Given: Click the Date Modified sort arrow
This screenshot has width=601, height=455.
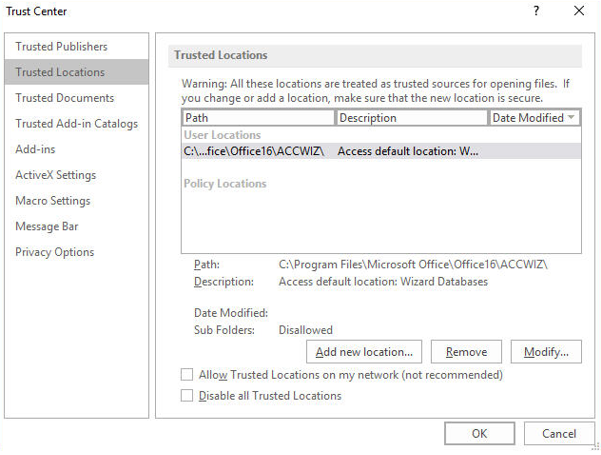Looking at the screenshot, I should pos(571,118).
